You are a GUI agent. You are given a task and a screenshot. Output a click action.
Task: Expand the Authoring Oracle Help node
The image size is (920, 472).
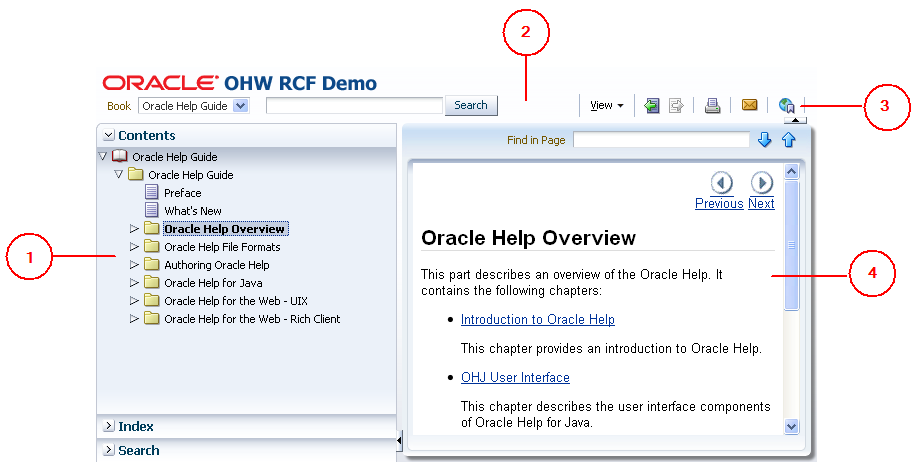(x=134, y=265)
